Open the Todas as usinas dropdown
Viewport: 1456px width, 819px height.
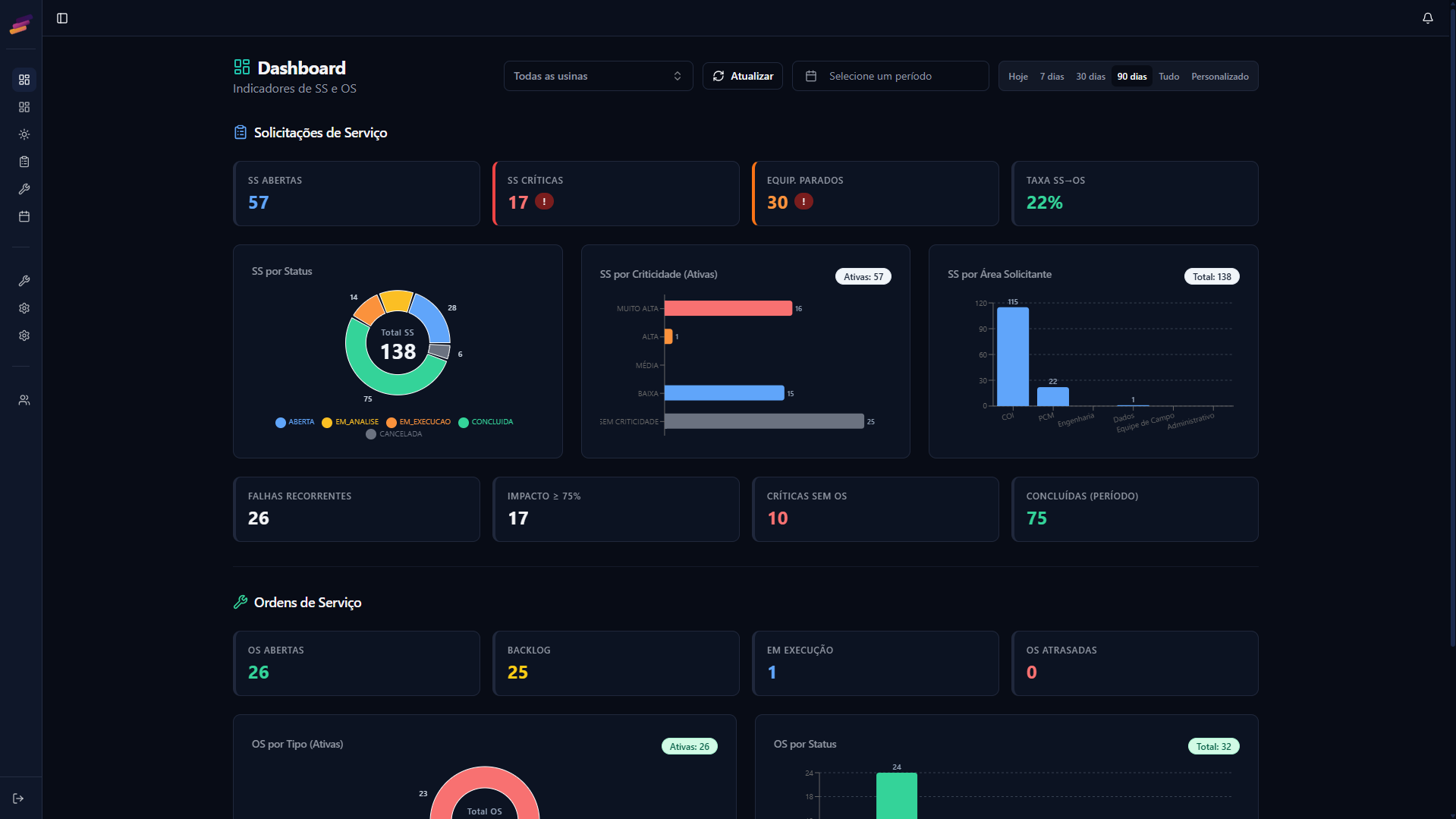(598, 76)
